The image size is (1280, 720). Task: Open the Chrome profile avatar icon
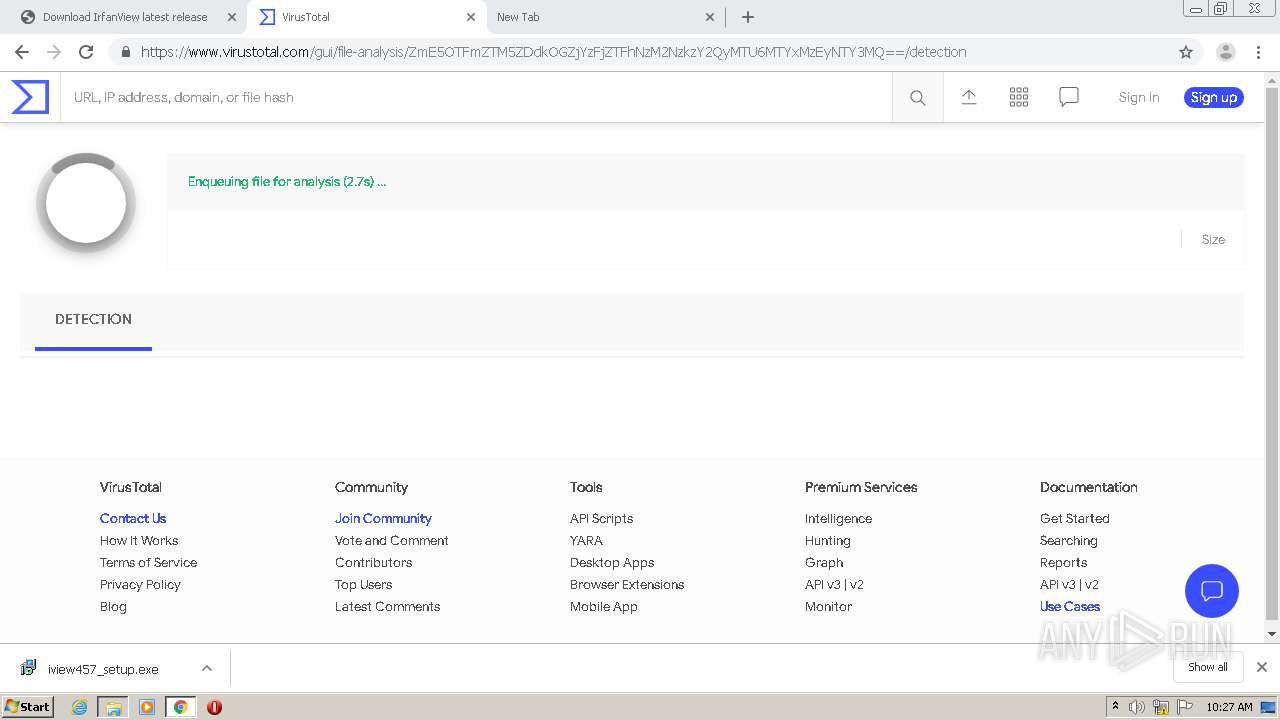(1225, 52)
